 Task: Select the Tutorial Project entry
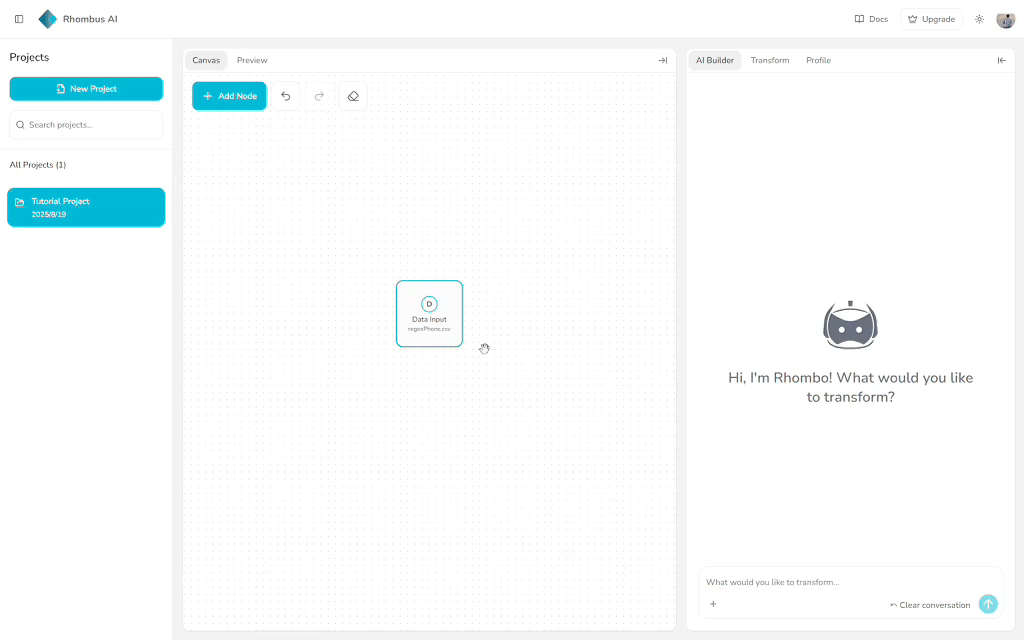tap(86, 207)
